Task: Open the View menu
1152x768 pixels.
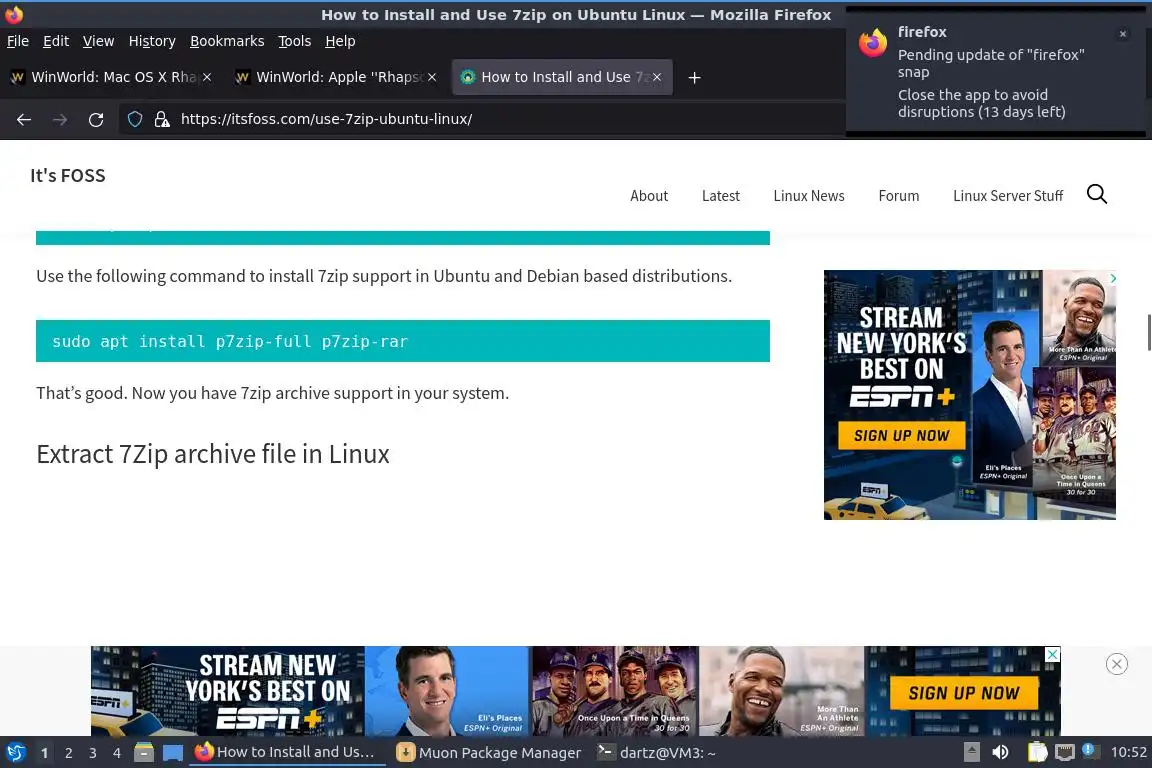Action: 98,41
